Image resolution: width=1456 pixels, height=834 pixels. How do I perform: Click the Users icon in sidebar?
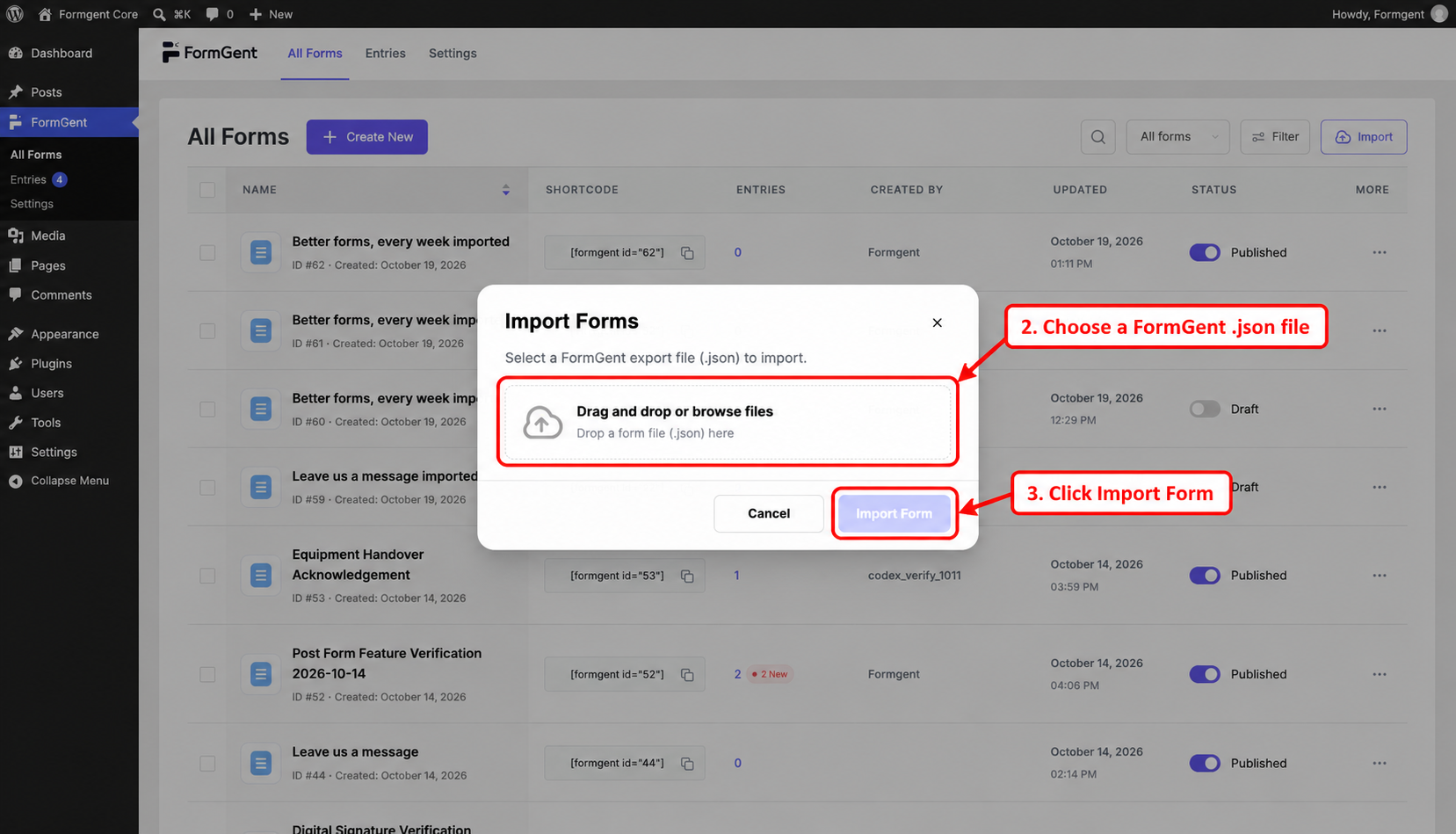[x=15, y=393]
